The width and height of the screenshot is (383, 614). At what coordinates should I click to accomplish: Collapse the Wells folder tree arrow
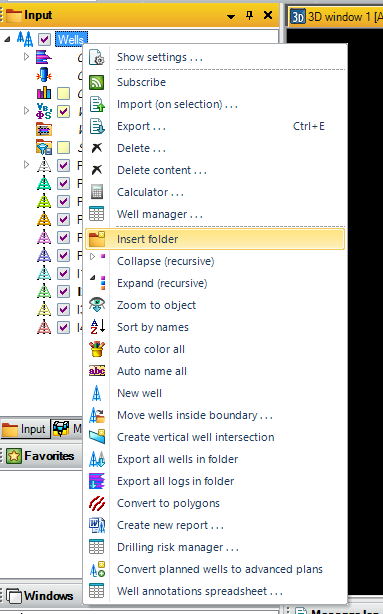7,39
